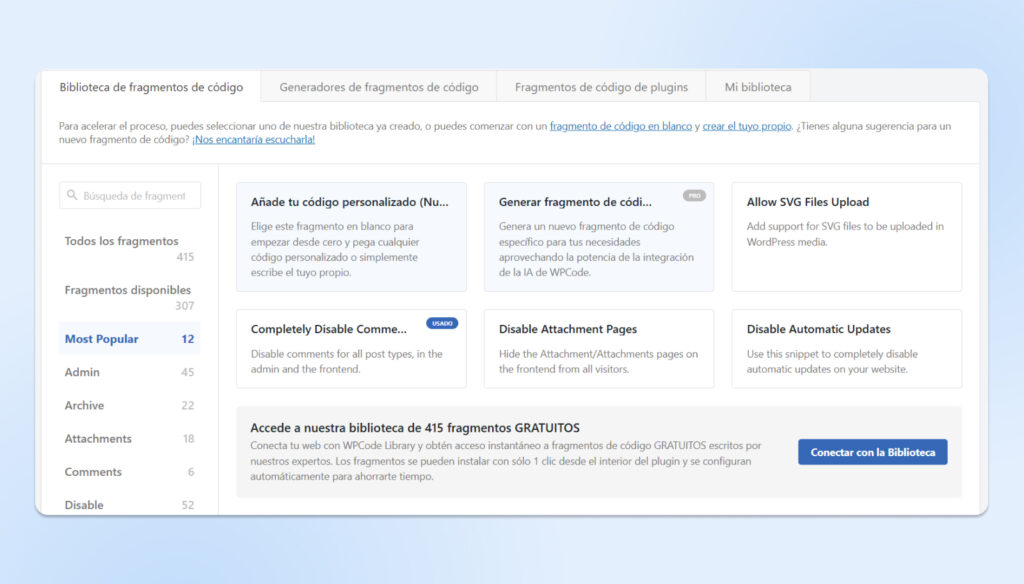
Task: Open Fragmentos de código de plugins tab
Action: pyautogui.click(x=601, y=87)
